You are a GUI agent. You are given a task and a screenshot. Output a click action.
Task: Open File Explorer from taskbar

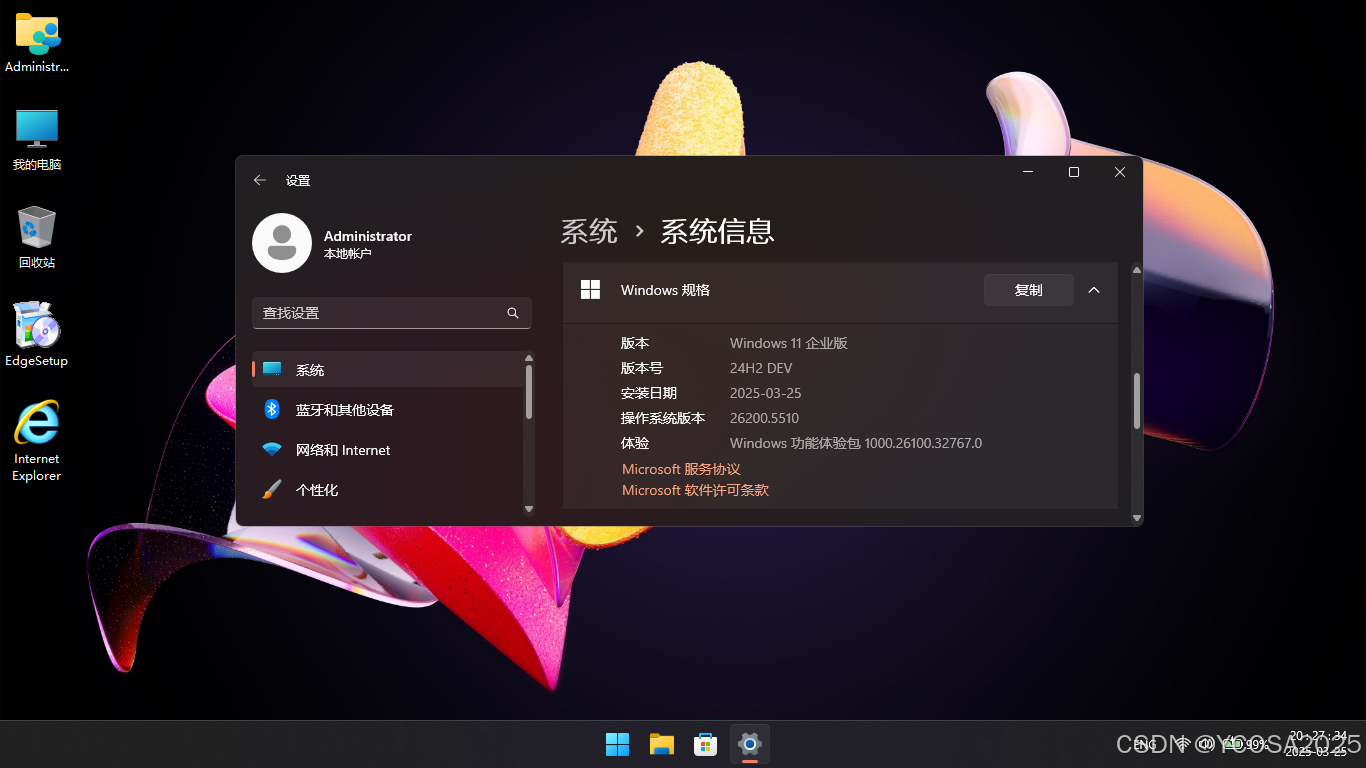[662, 744]
